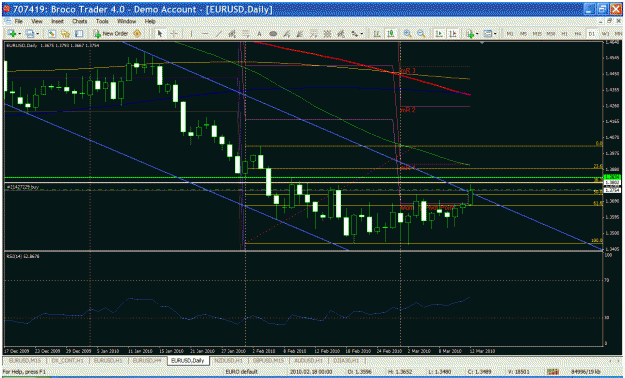The height and width of the screenshot is (378, 625).
Task: Switch to MN monthly timeframe
Action: 618,34
